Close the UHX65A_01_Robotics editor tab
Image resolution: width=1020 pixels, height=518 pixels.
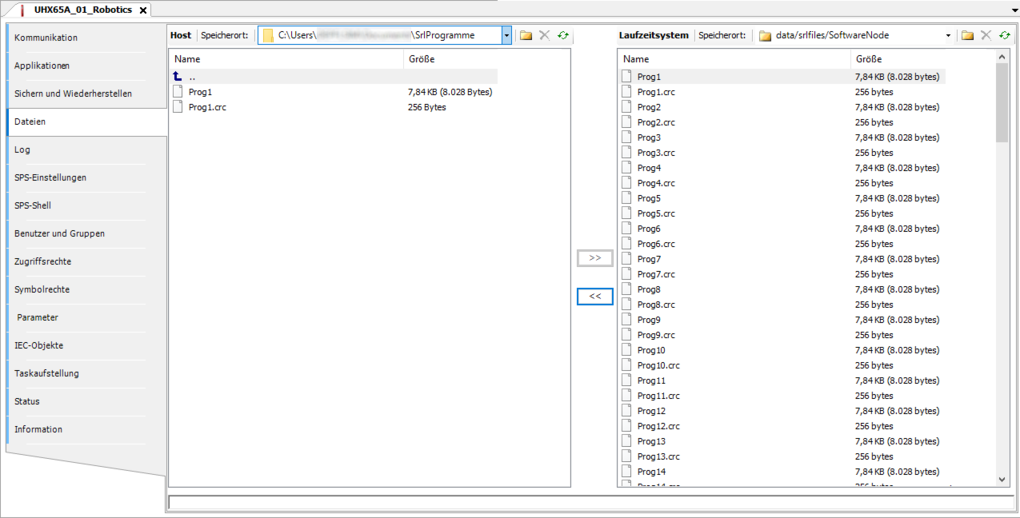coord(143,10)
